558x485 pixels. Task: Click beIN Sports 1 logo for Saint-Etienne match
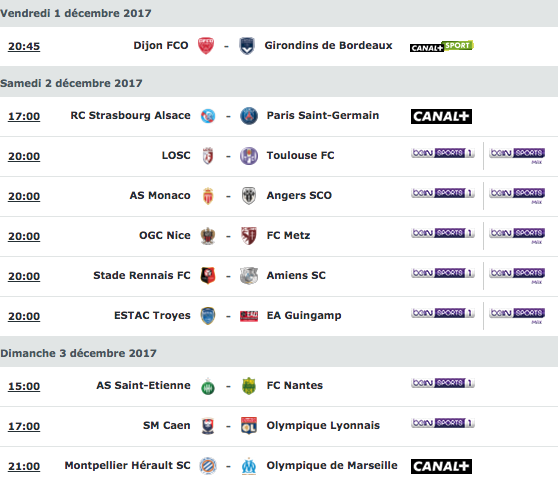[443, 383]
